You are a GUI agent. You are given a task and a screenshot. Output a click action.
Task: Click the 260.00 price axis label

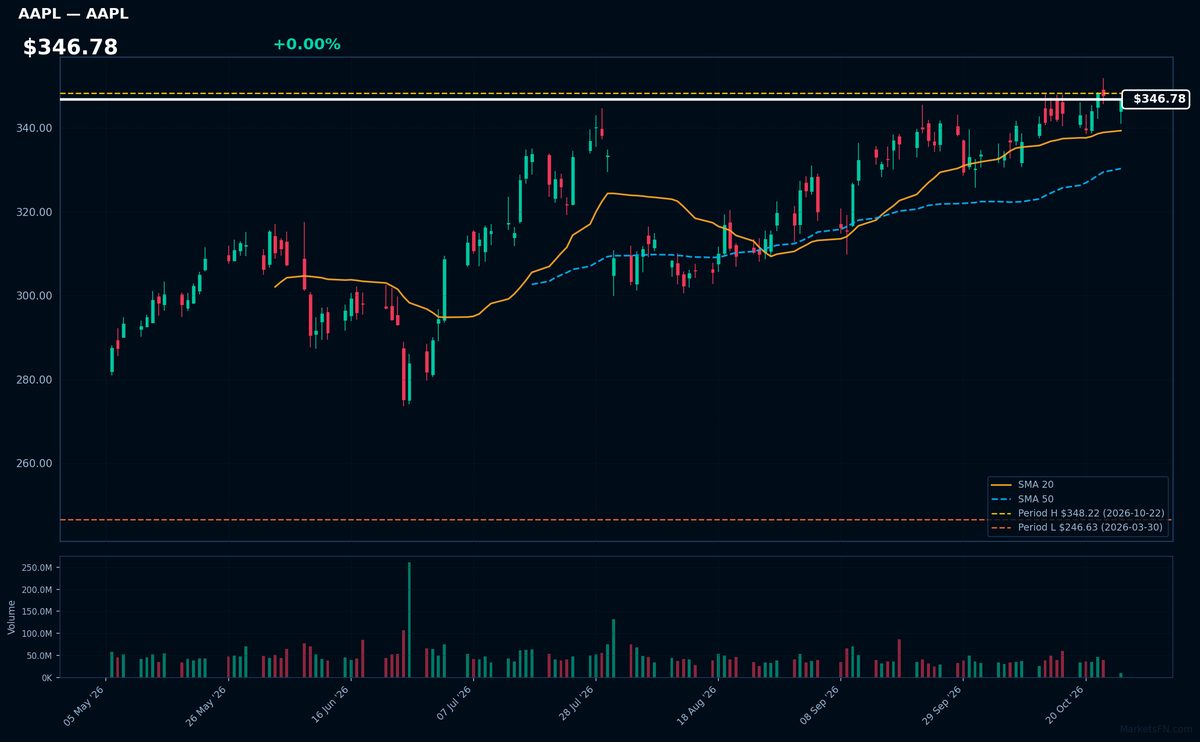tap(35, 464)
